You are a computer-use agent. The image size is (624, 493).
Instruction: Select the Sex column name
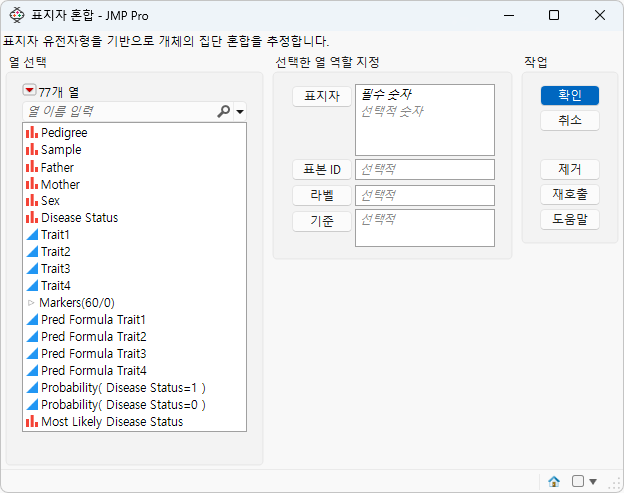(x=50, y=201)
